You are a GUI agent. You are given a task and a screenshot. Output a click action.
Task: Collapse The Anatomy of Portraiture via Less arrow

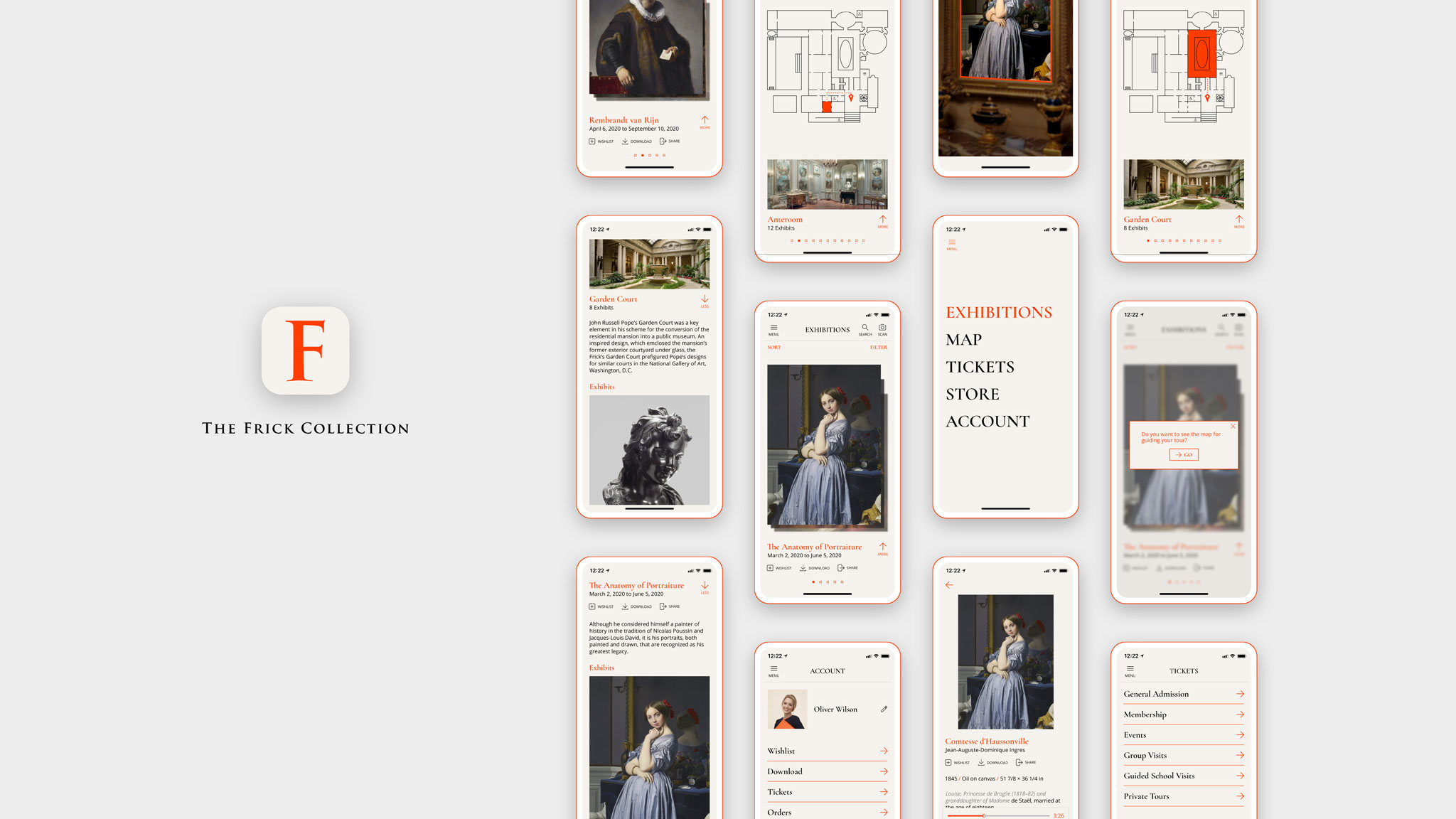coord(705,585)
